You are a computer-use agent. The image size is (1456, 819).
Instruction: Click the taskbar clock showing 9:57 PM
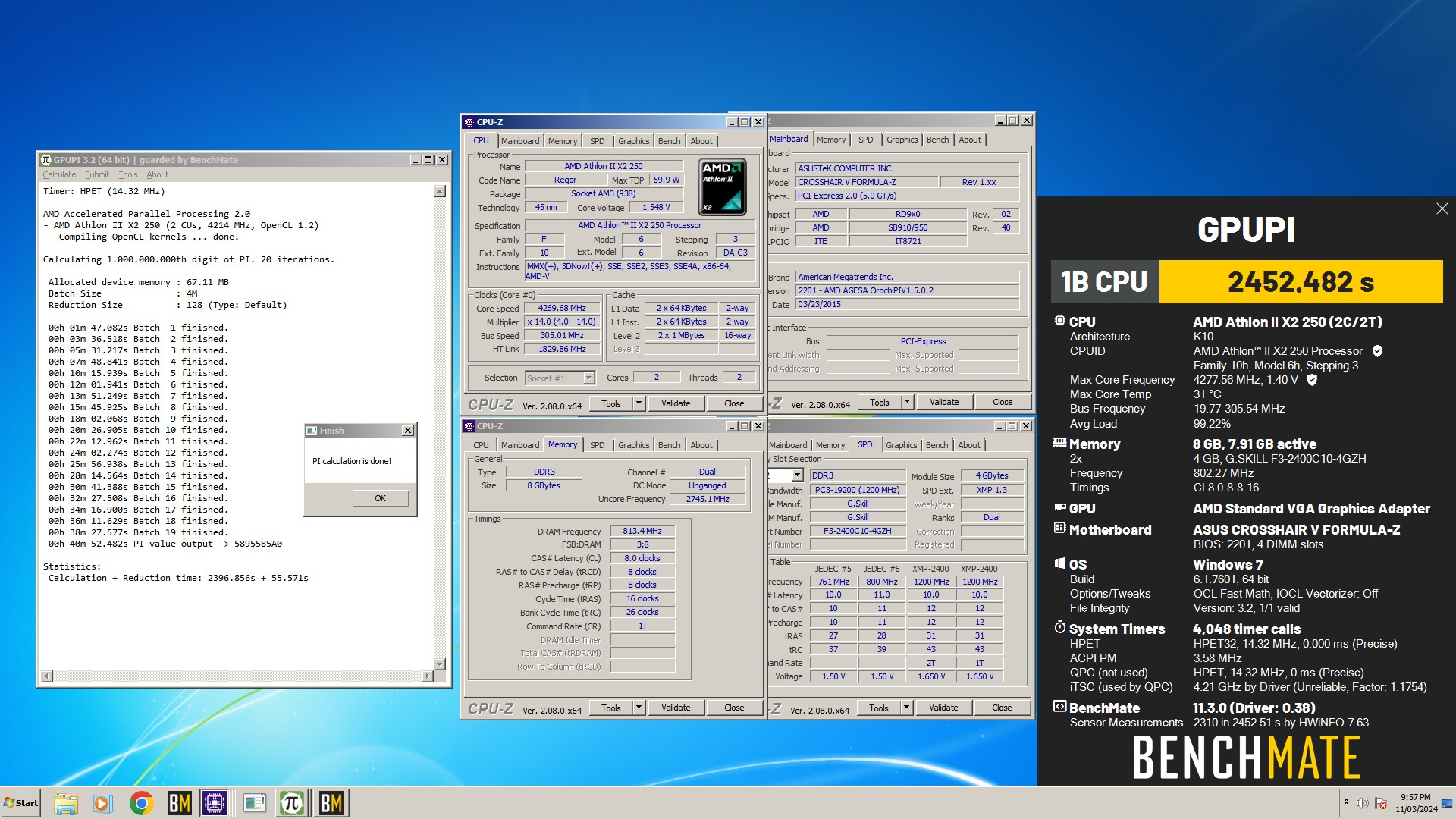coord(1415,803)
